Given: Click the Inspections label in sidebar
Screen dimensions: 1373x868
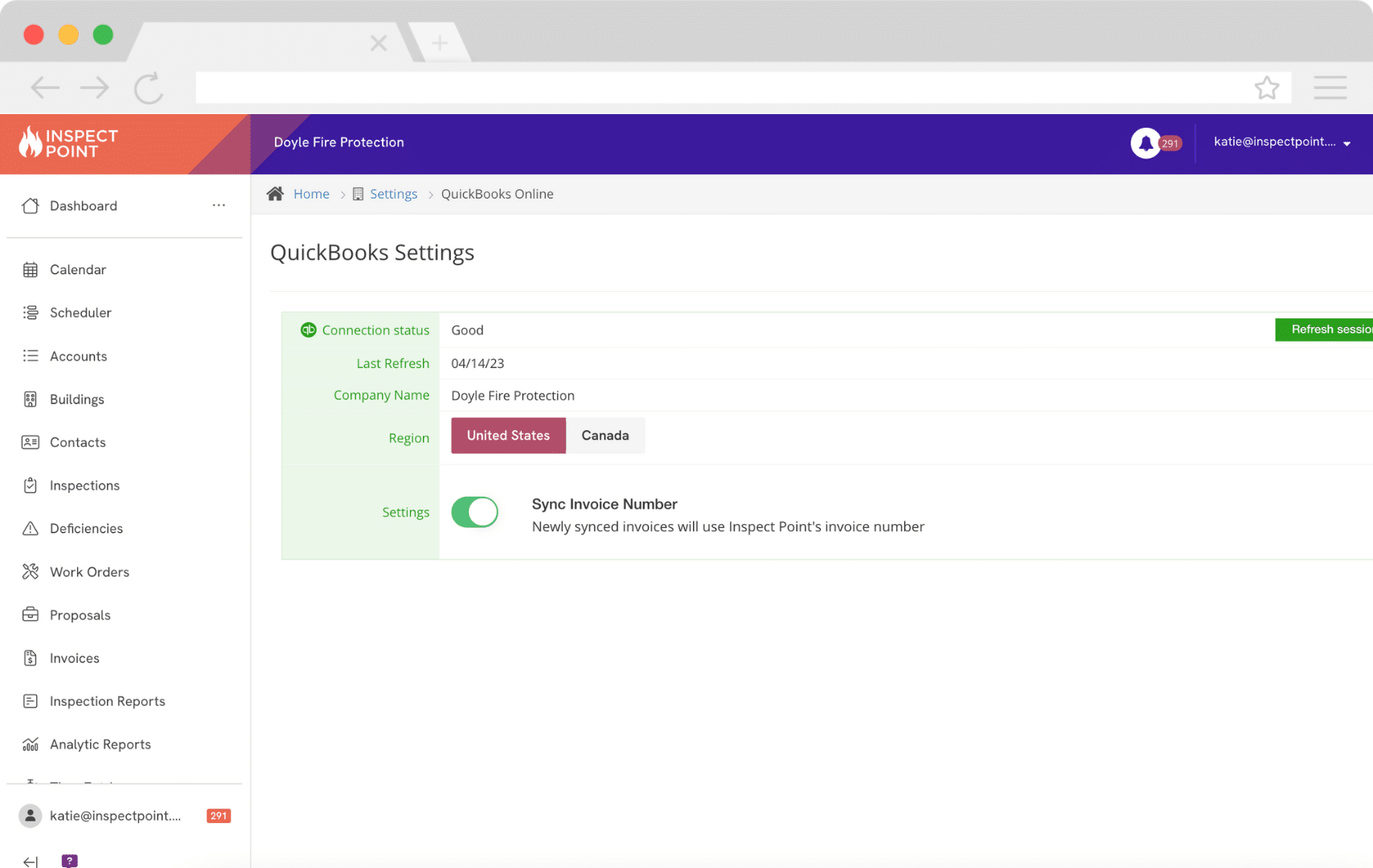Looking at the screenshot, I should [84, 485].
